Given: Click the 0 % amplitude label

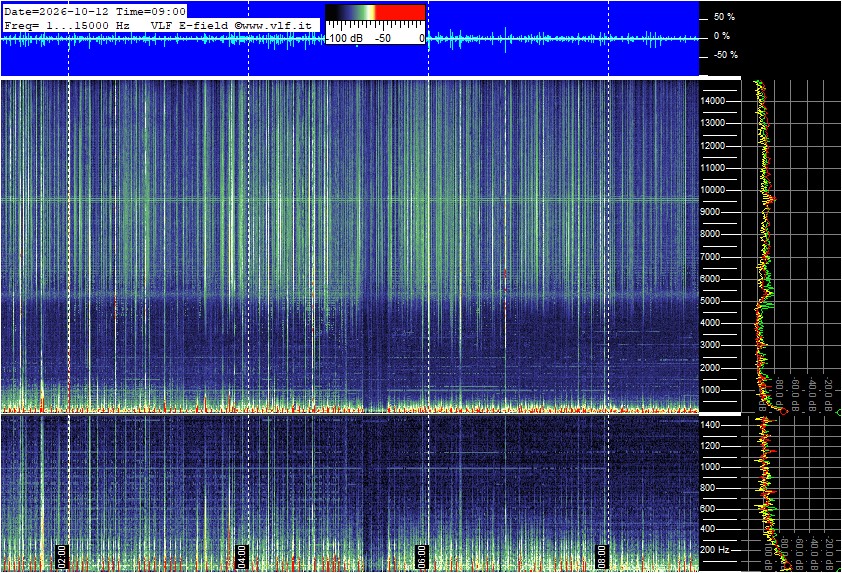Looking at the screenshot, I should click(722, 36).
